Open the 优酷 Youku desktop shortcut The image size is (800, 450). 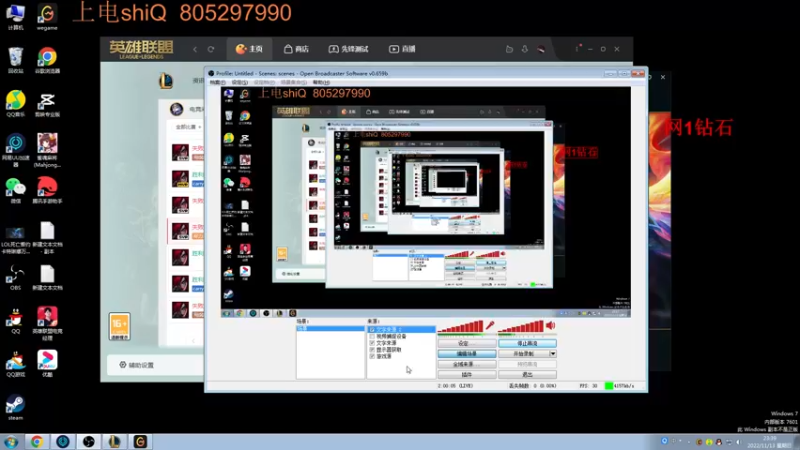47,364
